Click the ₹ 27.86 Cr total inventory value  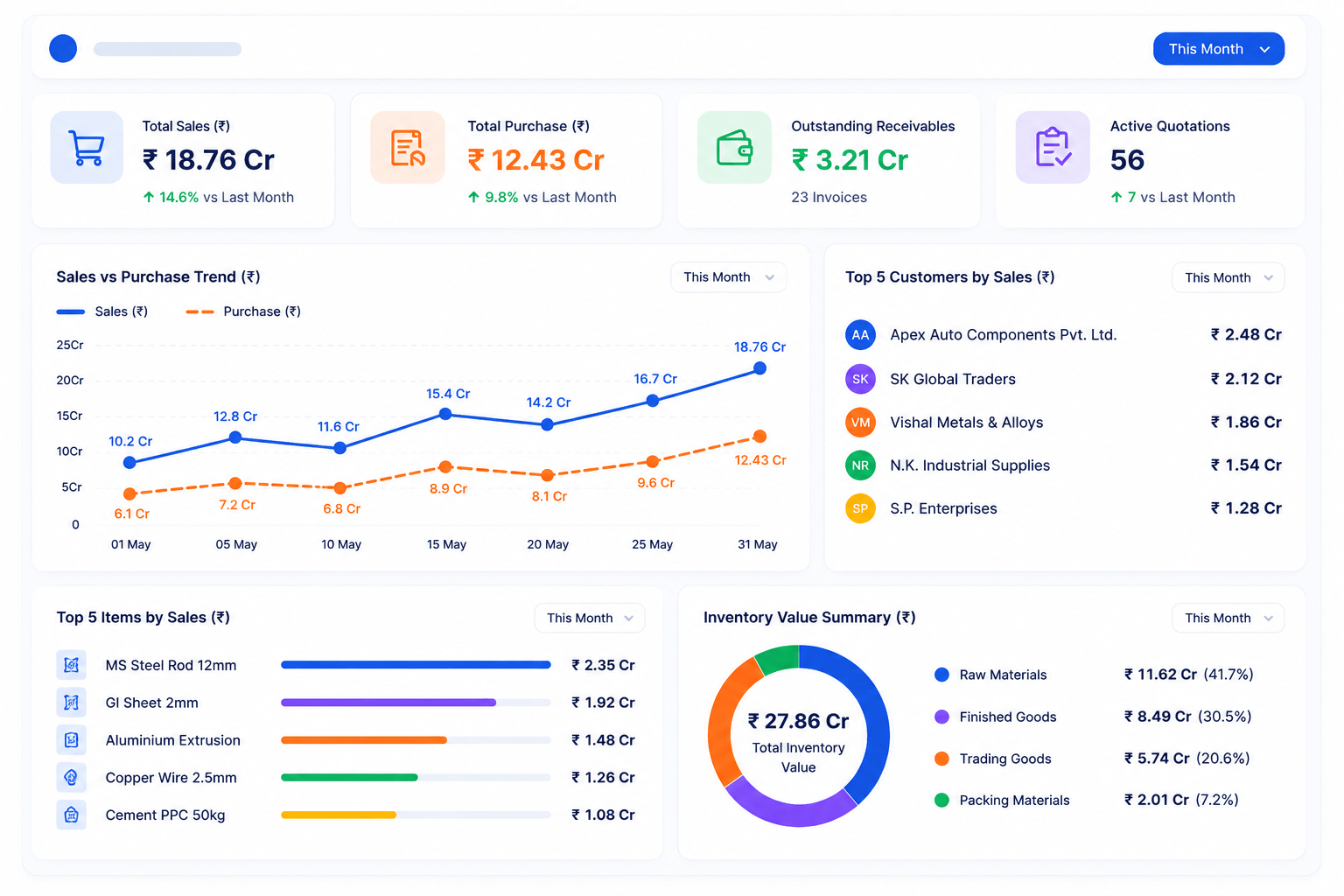coord(798,721)
